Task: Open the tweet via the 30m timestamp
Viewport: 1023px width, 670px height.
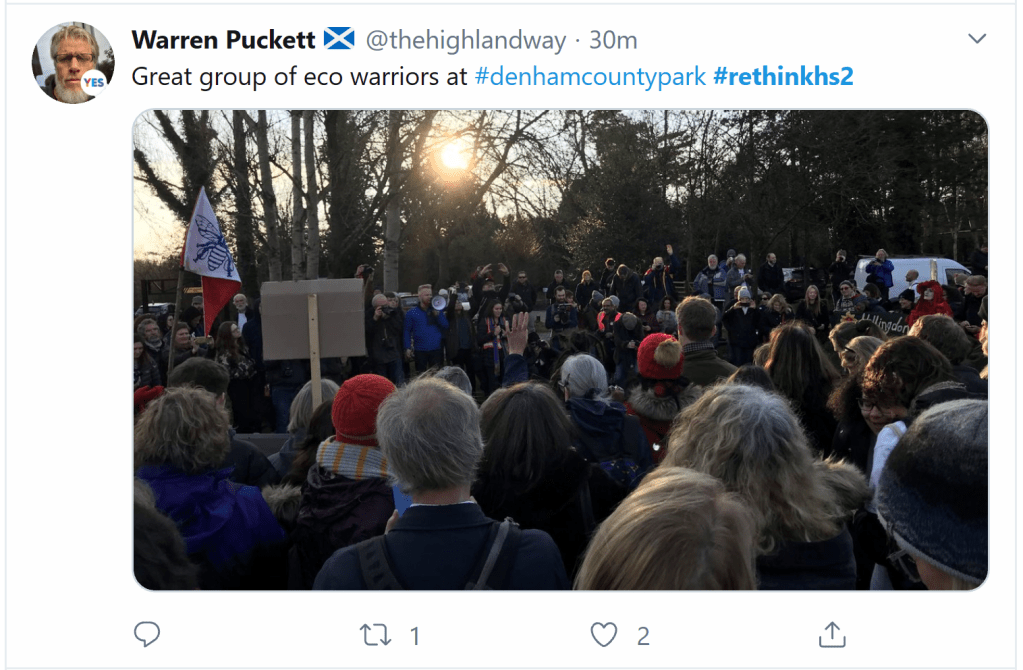Action: [613, 40]
